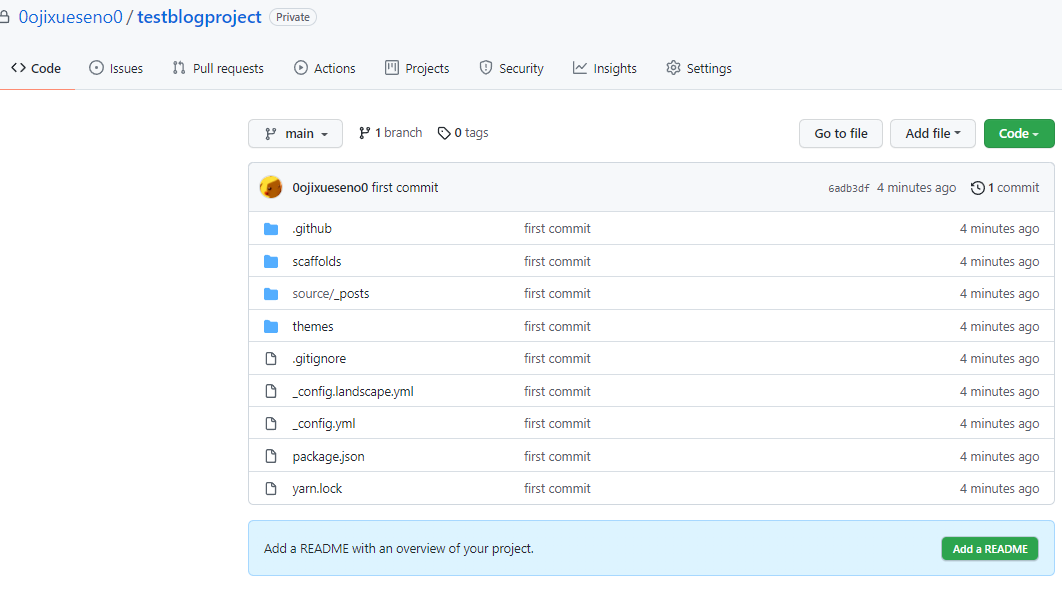This screenshot has height=600, width=1062.
Task: Open the main branch selector dropdown
Action: [295, 133]
